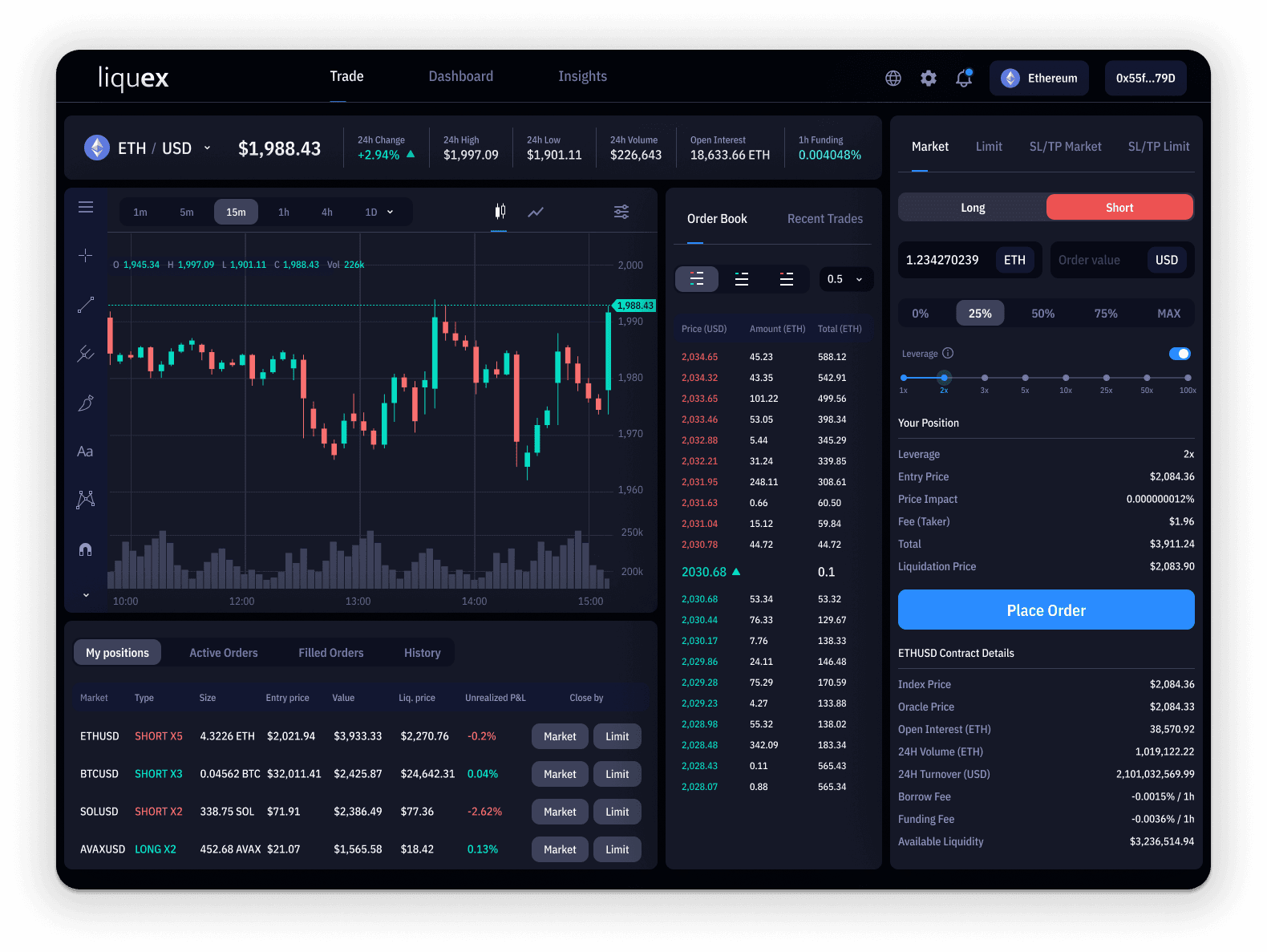Image resolution: width=1267 pixels, height=952 pixels.
Task: Click the chart hamburger menu icon
Action: (x=86, y=207)
